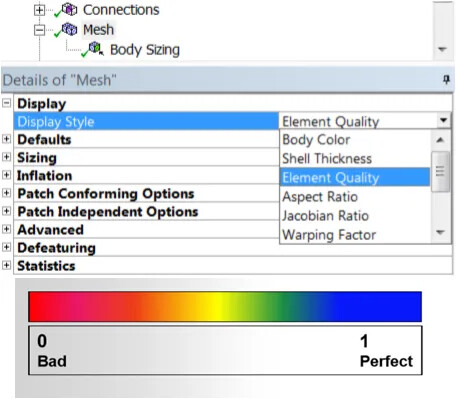
Task: Click the Mesh node icon
Action: (69, 29)
